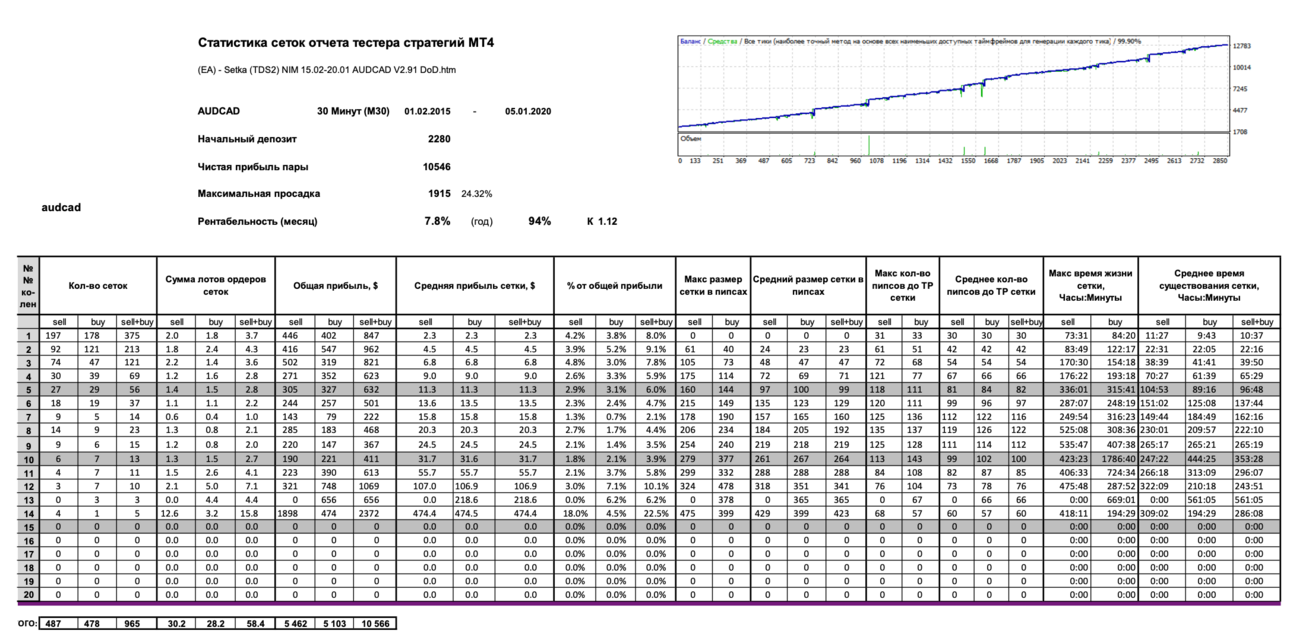1290x637 pixels.
Task: Click the grand total profit '10 566'
Action: click(x=375, y=623)
